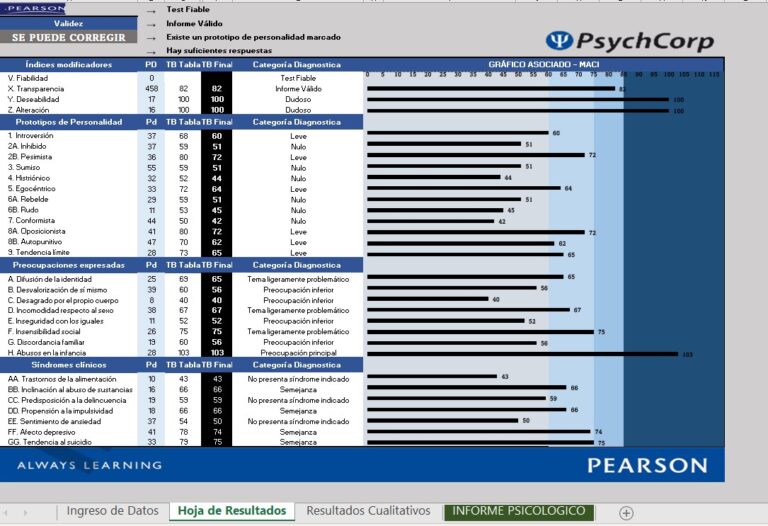Image resolution: width=768 pixels, height=526 pixels.
Task: Click the add new sheet plus icon
Action: 626,512
